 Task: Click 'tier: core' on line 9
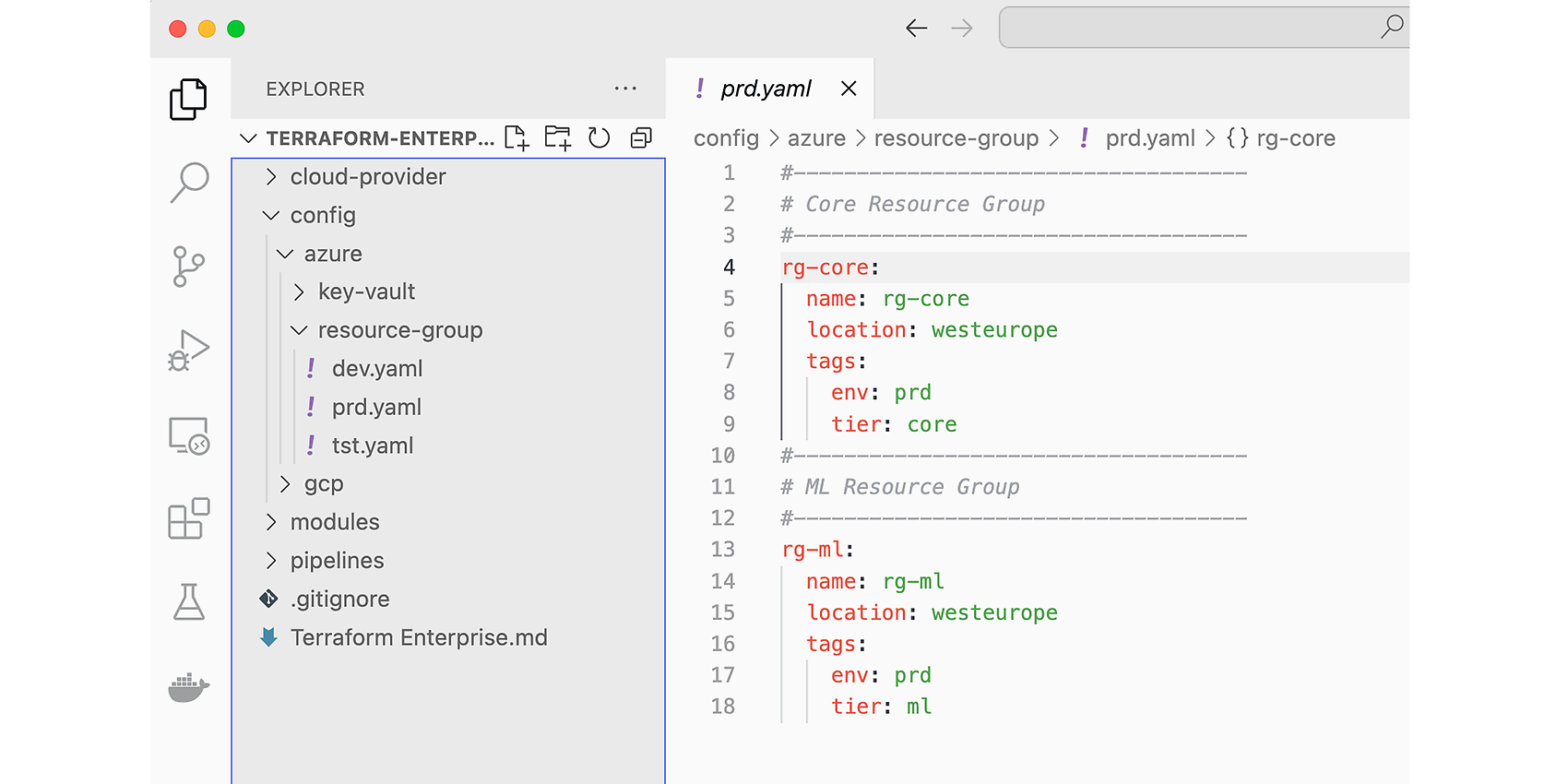pyautogui.click(x=894, y=424)
